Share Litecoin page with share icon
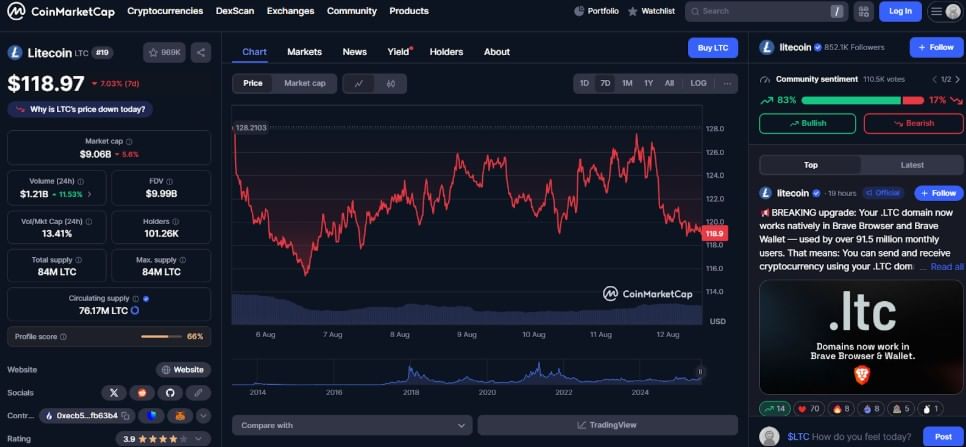The image size is (966, 447). 201,52
